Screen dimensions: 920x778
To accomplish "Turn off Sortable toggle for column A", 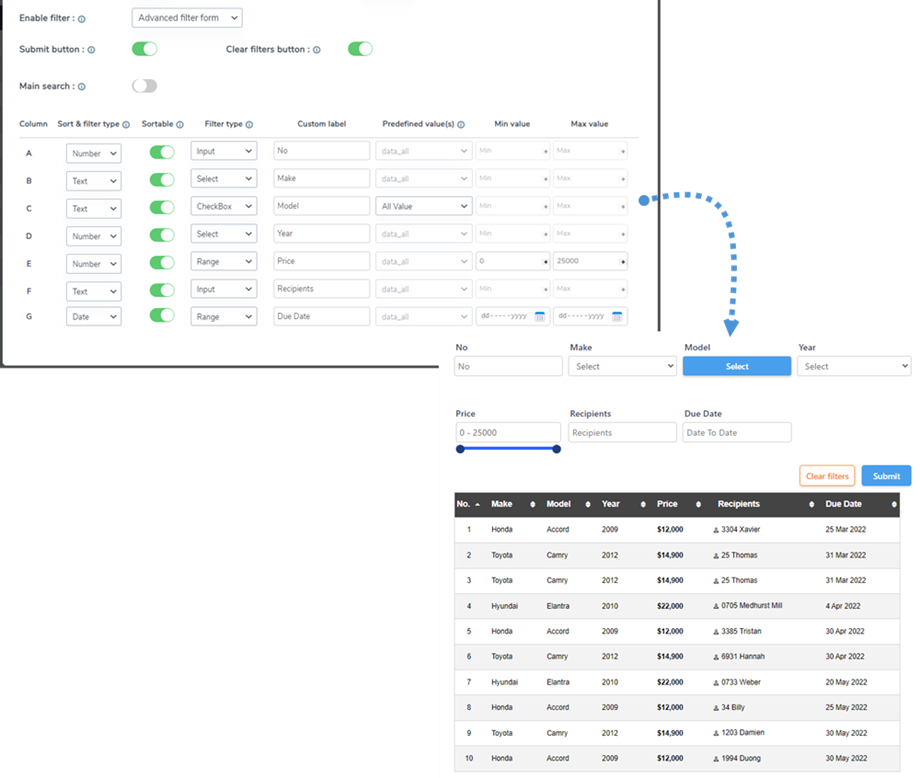I will (x=161, y=152).
